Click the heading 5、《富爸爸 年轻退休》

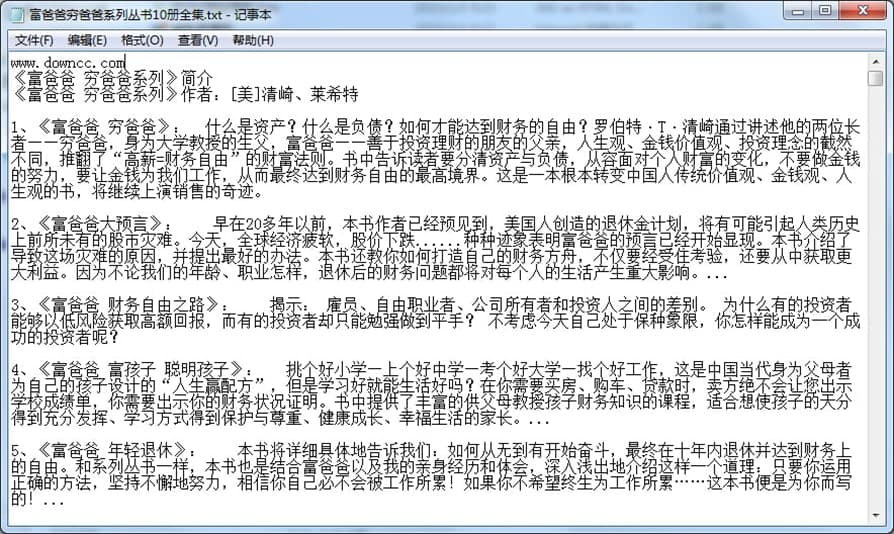(99, 451)
